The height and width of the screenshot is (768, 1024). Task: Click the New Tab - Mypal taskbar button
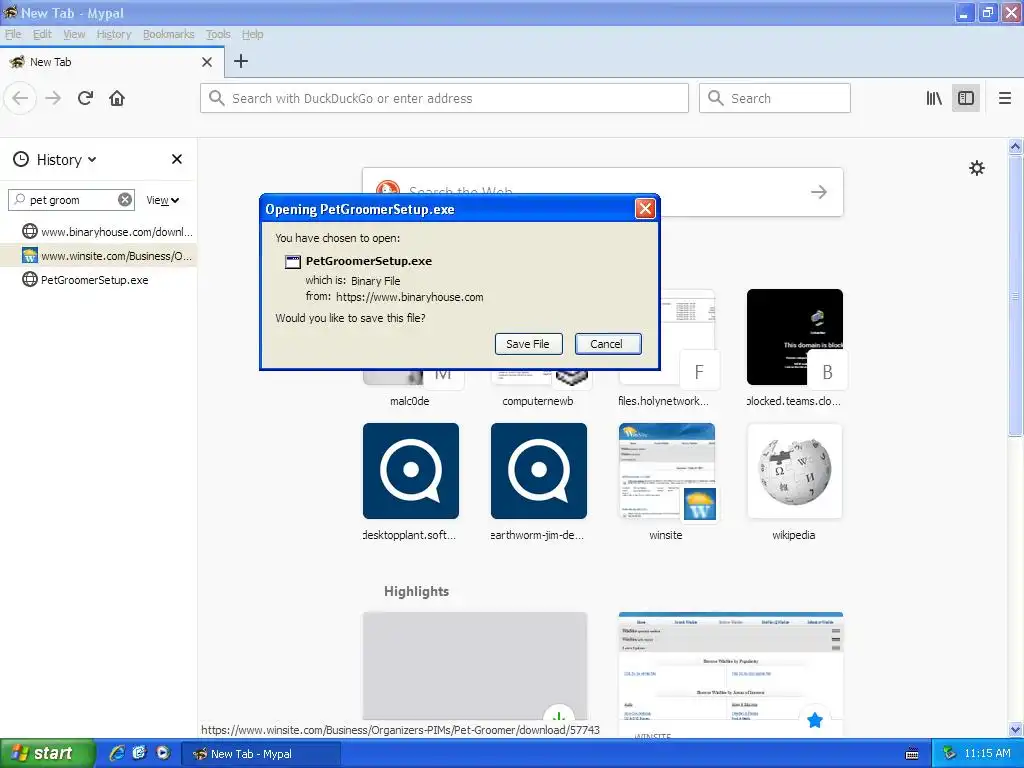coord(261,754)
